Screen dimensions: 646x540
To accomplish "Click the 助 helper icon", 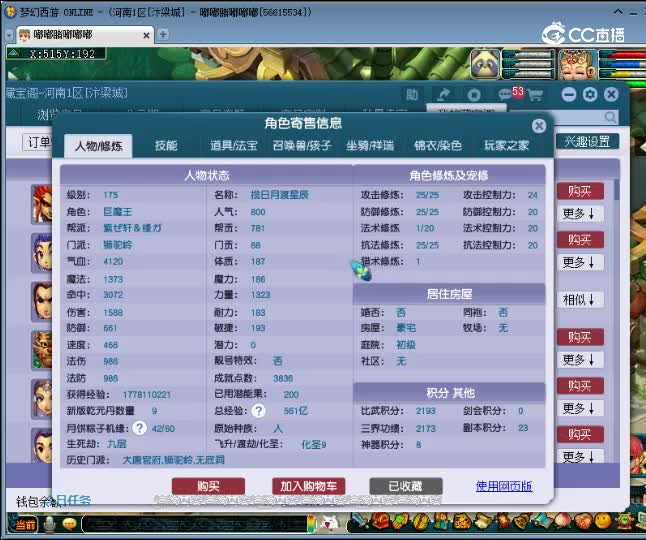I will pyautogui.click(x=412, y=95).
